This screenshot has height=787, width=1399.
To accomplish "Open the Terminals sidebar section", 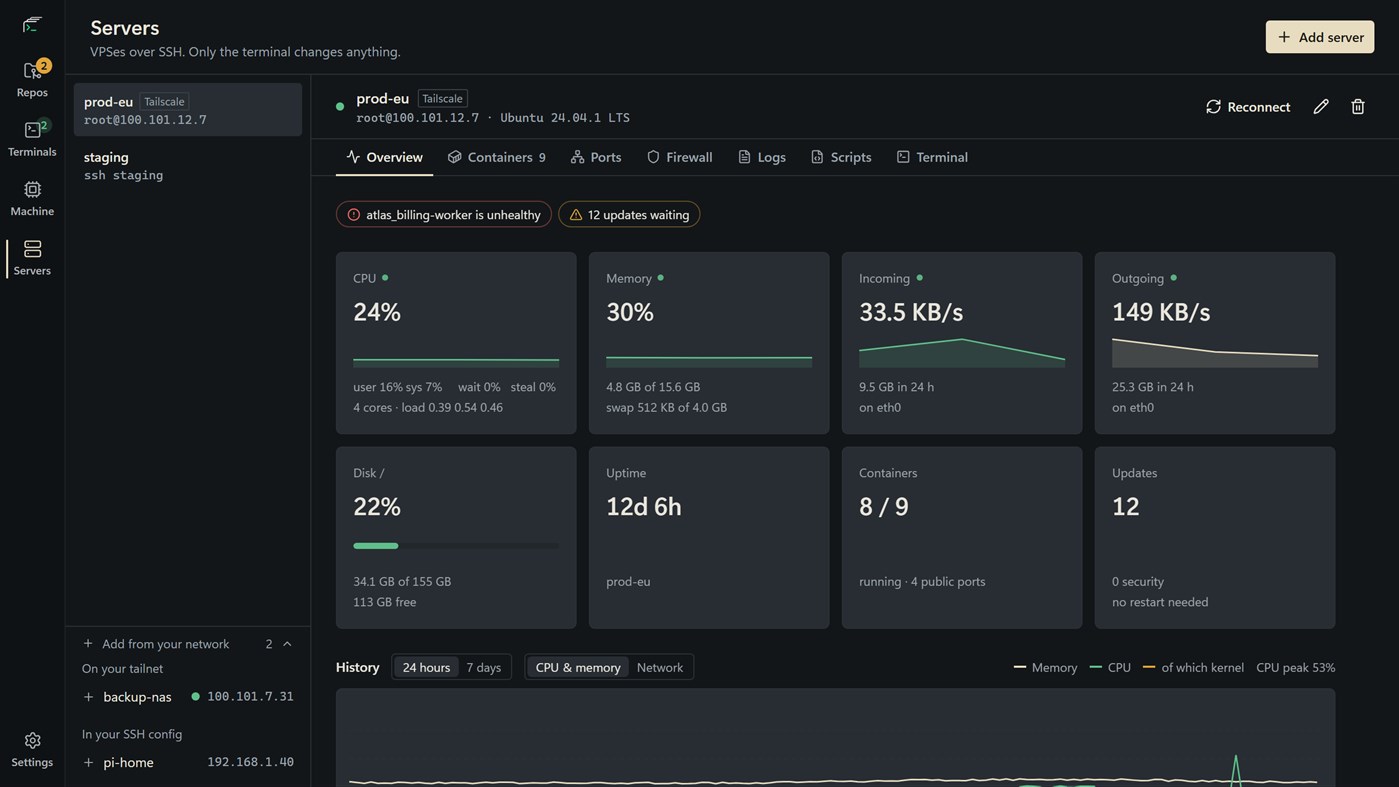I will point(32,138).
